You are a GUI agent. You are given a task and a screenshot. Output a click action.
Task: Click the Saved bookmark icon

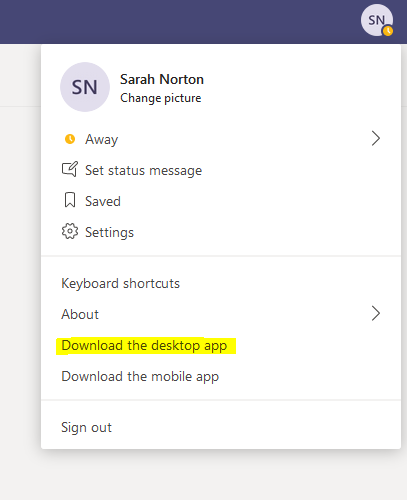tap(70, 200)
